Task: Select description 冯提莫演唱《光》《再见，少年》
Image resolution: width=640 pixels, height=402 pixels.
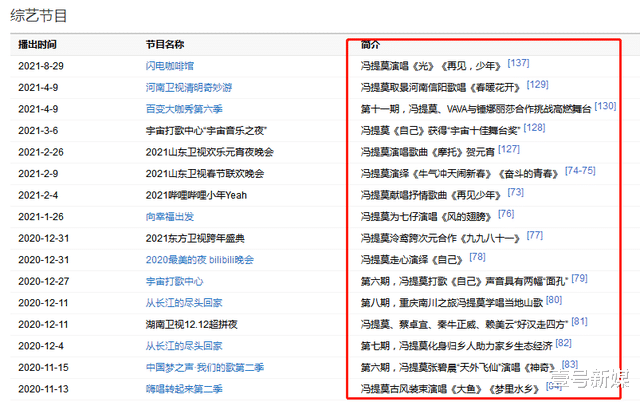Action: coord(431,66)
